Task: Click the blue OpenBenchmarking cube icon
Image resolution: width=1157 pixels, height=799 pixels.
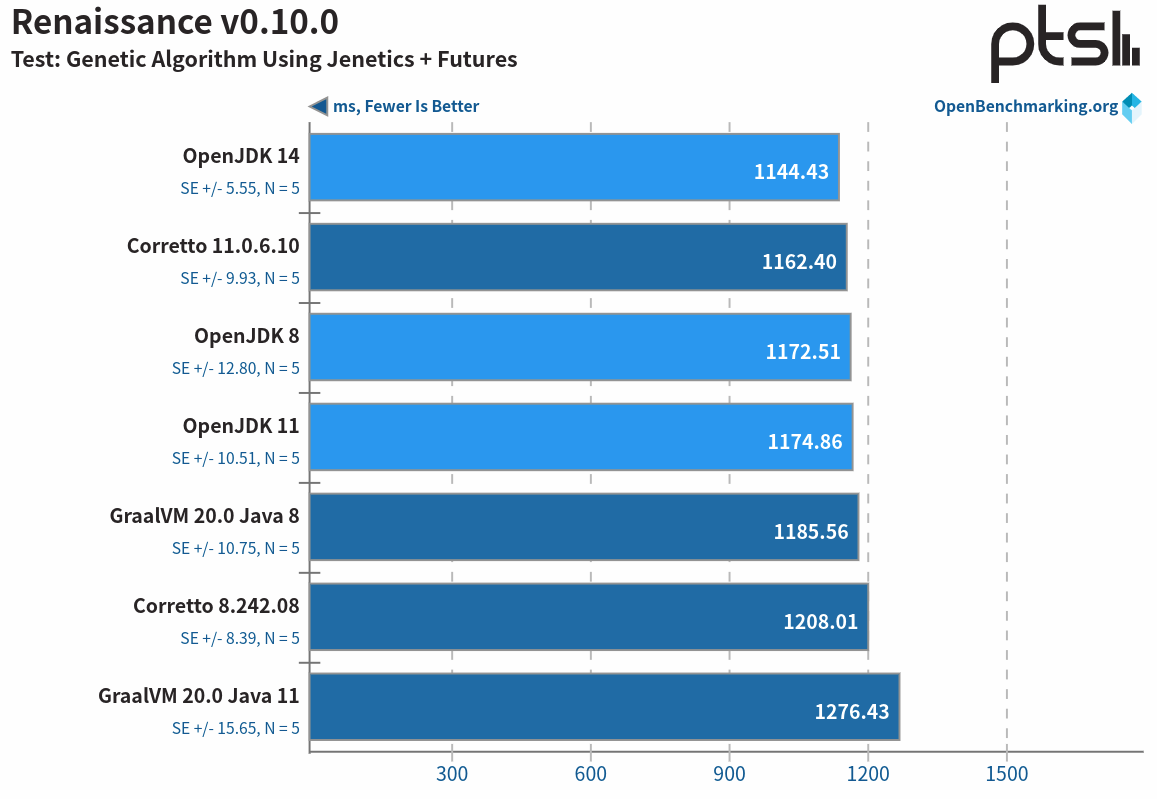Action: [1131, 107]
